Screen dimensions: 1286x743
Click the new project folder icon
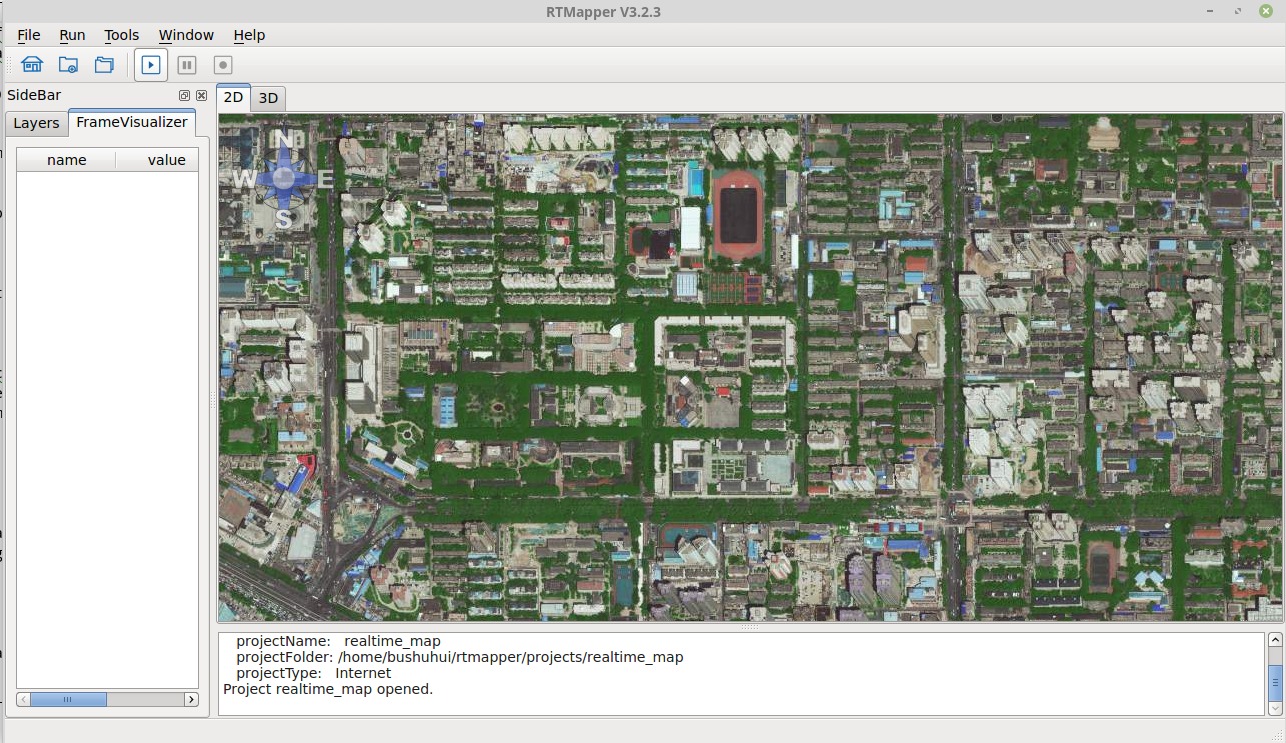tap(68, 65)
